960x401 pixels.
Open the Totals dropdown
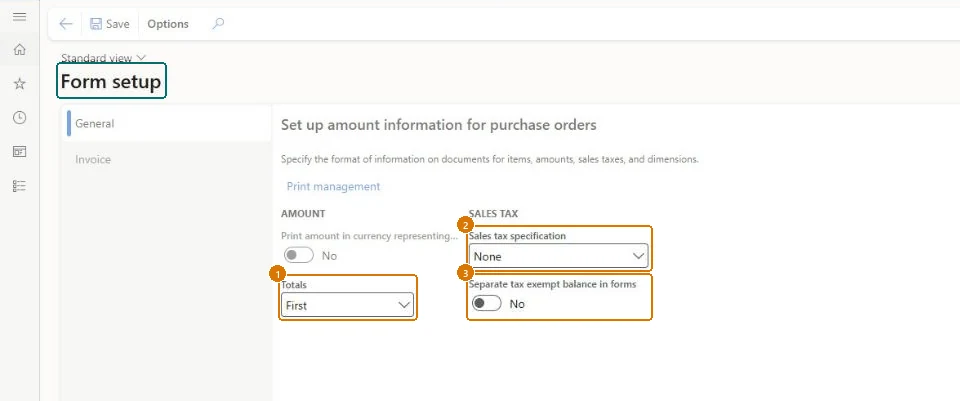pyautogui.click(x=347, y=305)
